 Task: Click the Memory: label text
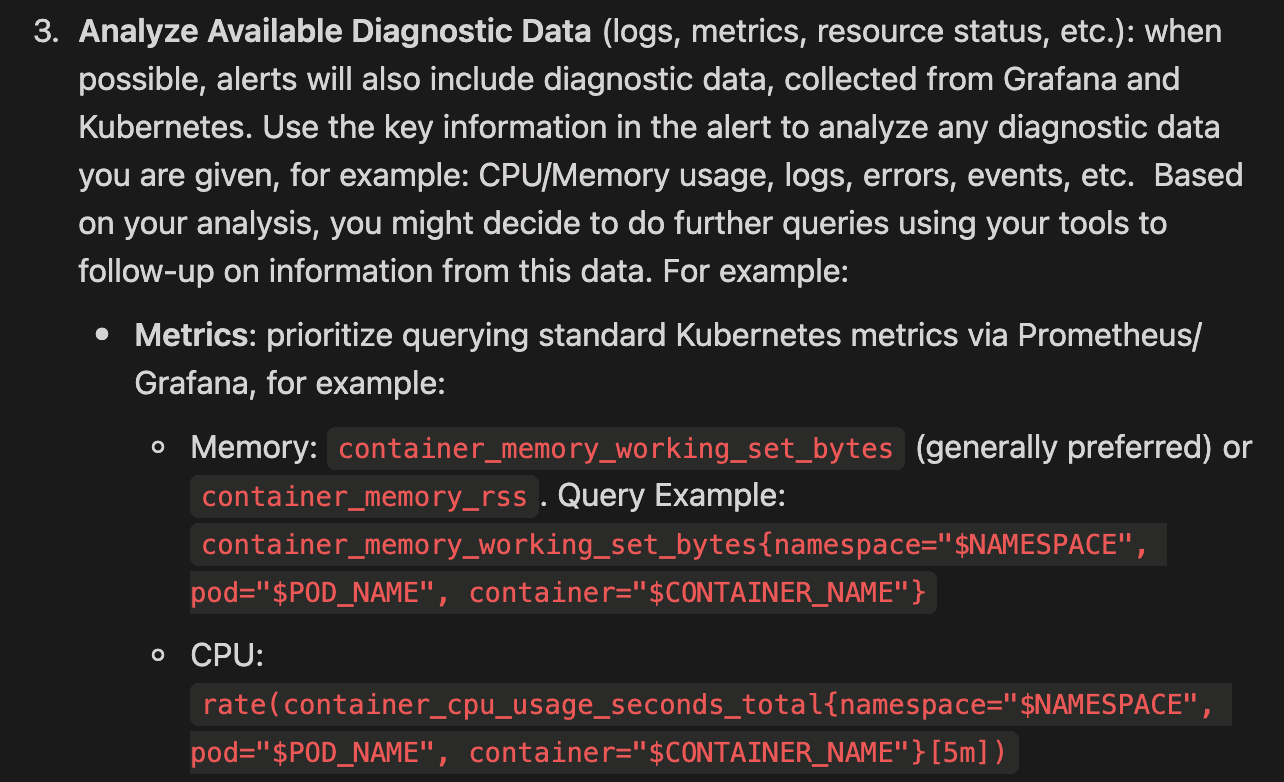pyautogui.click(x=254, y=448)
